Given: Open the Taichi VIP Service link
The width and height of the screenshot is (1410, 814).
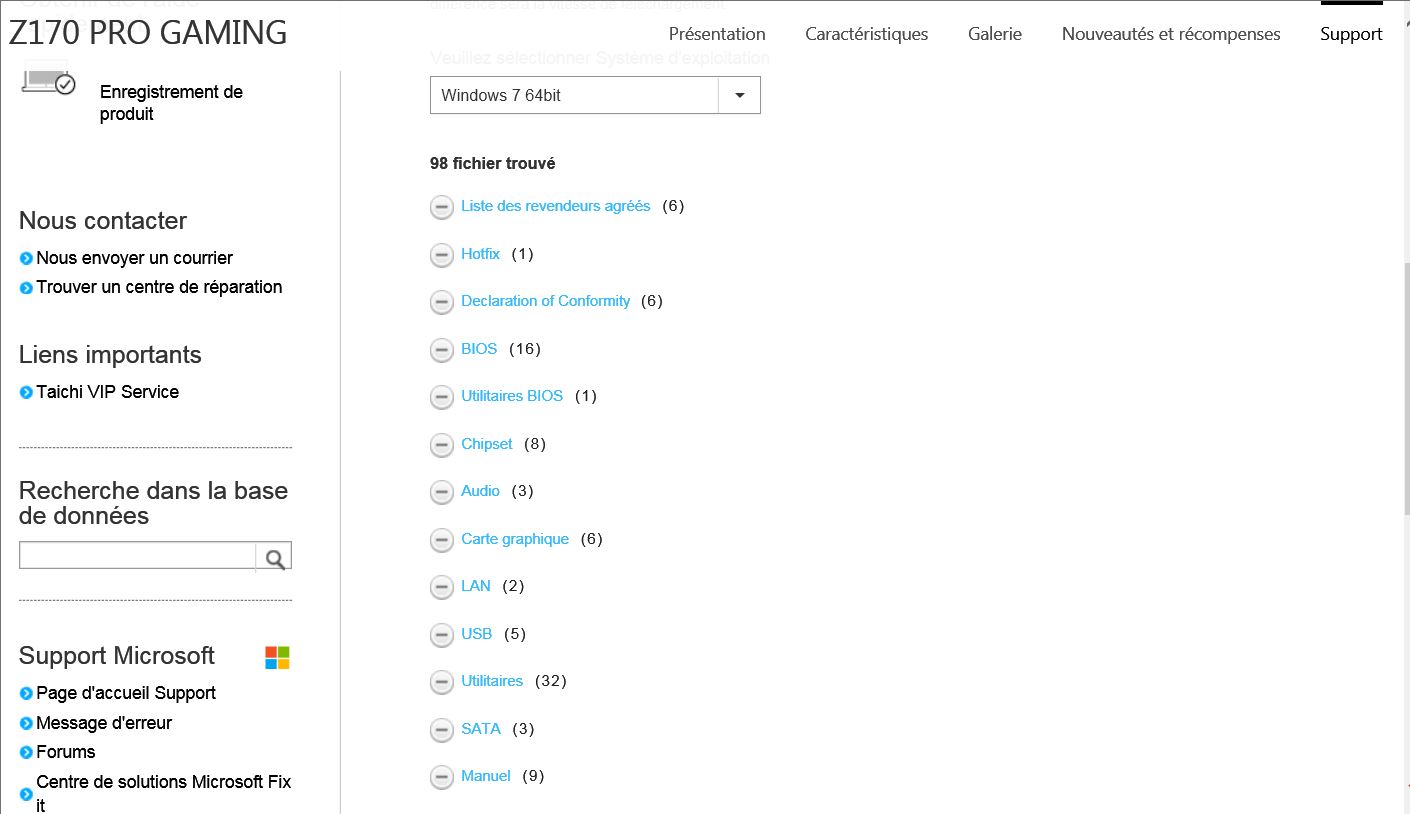Looking at the screenshot, I should (x=107, y=392).
